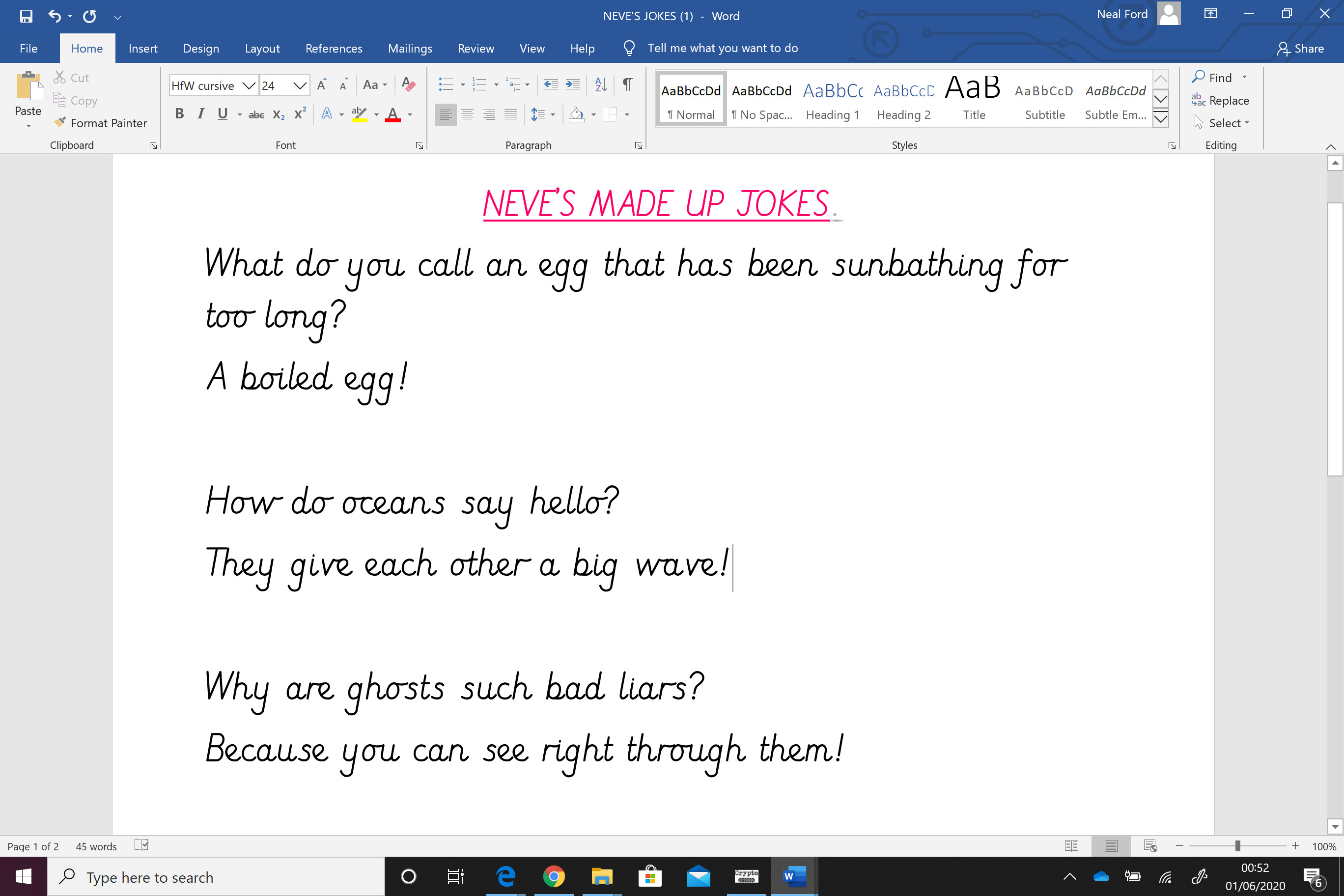Click the zoom slider handle

1237,846
